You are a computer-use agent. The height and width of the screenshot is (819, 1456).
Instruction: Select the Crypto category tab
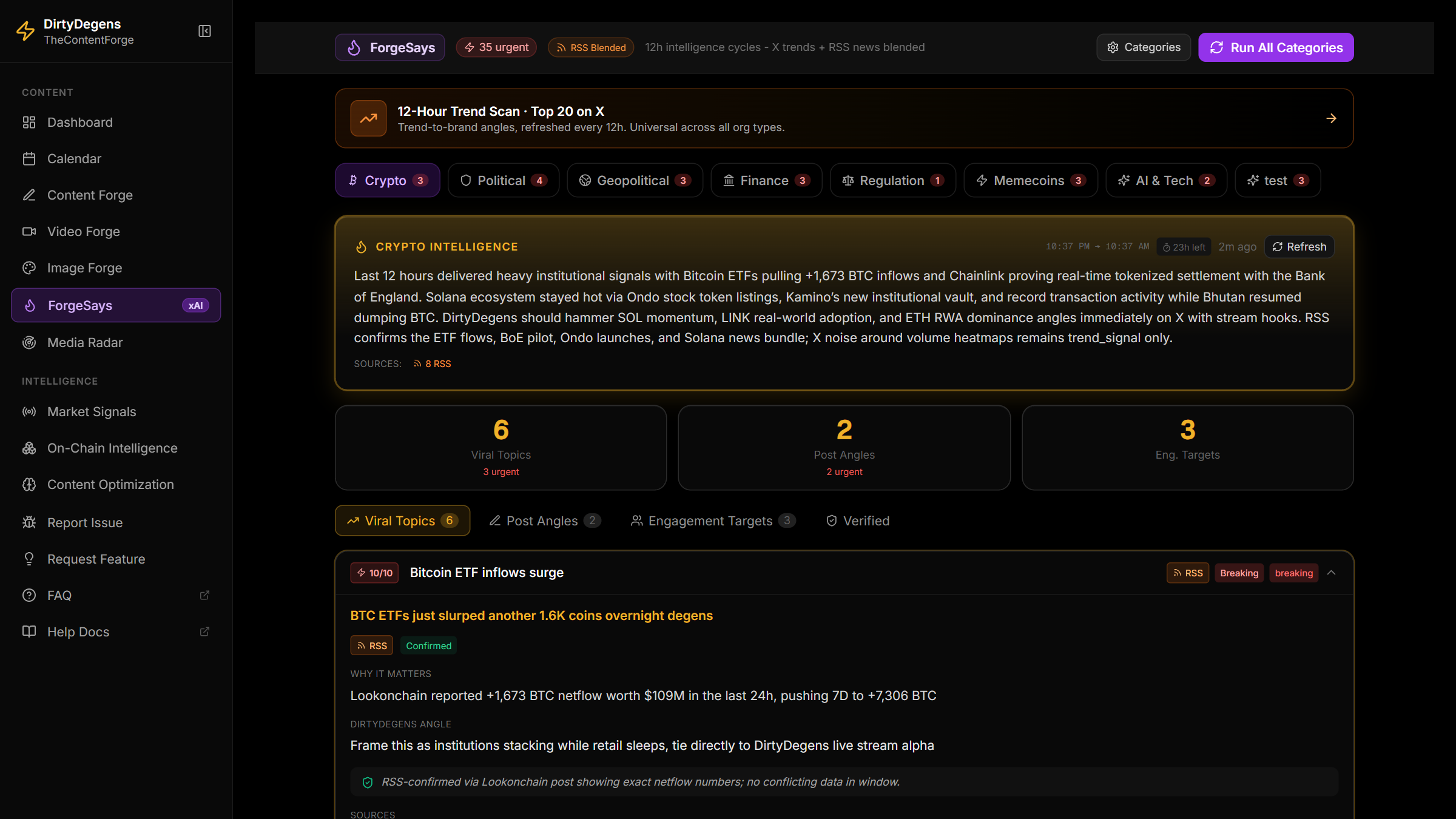point(387,180)
